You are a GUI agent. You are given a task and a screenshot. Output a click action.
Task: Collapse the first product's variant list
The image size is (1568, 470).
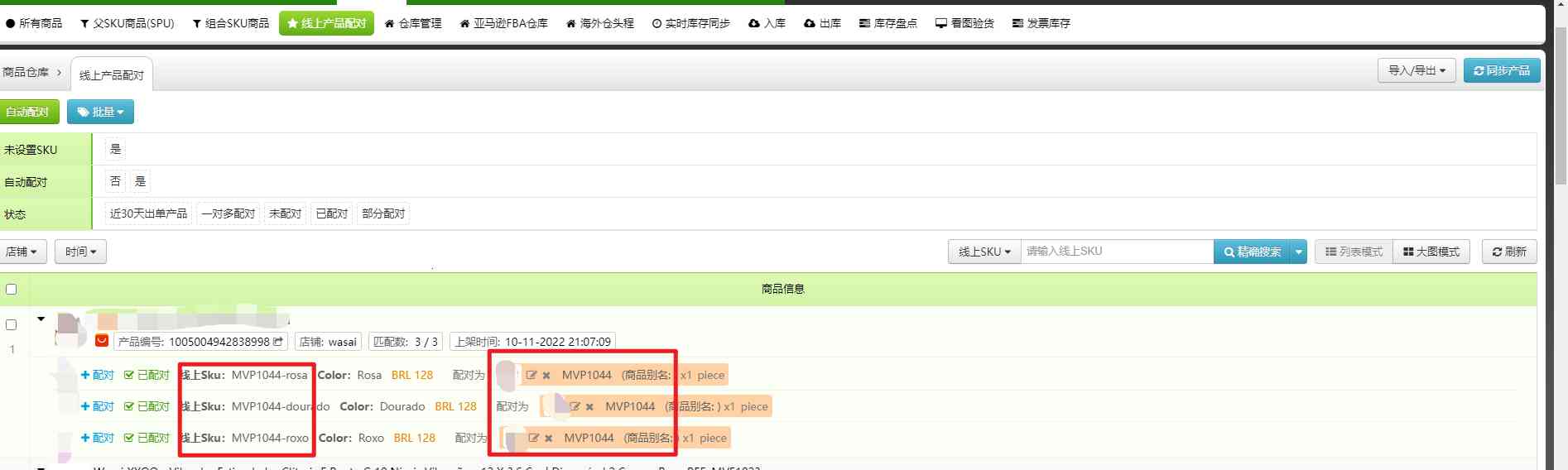coord(41,319)
